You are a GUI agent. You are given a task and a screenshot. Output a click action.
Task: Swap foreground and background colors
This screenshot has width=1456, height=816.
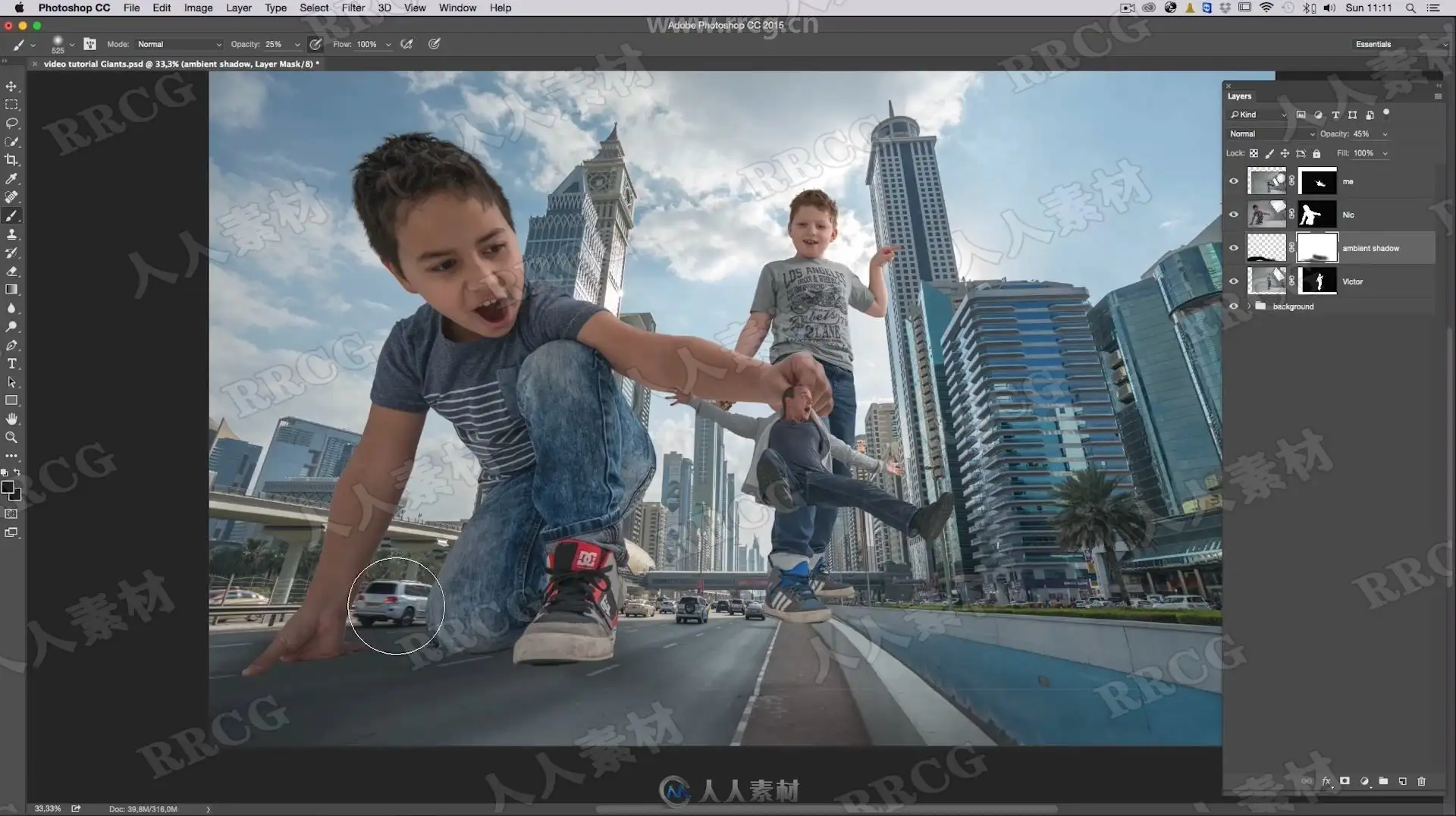(17, 472)
